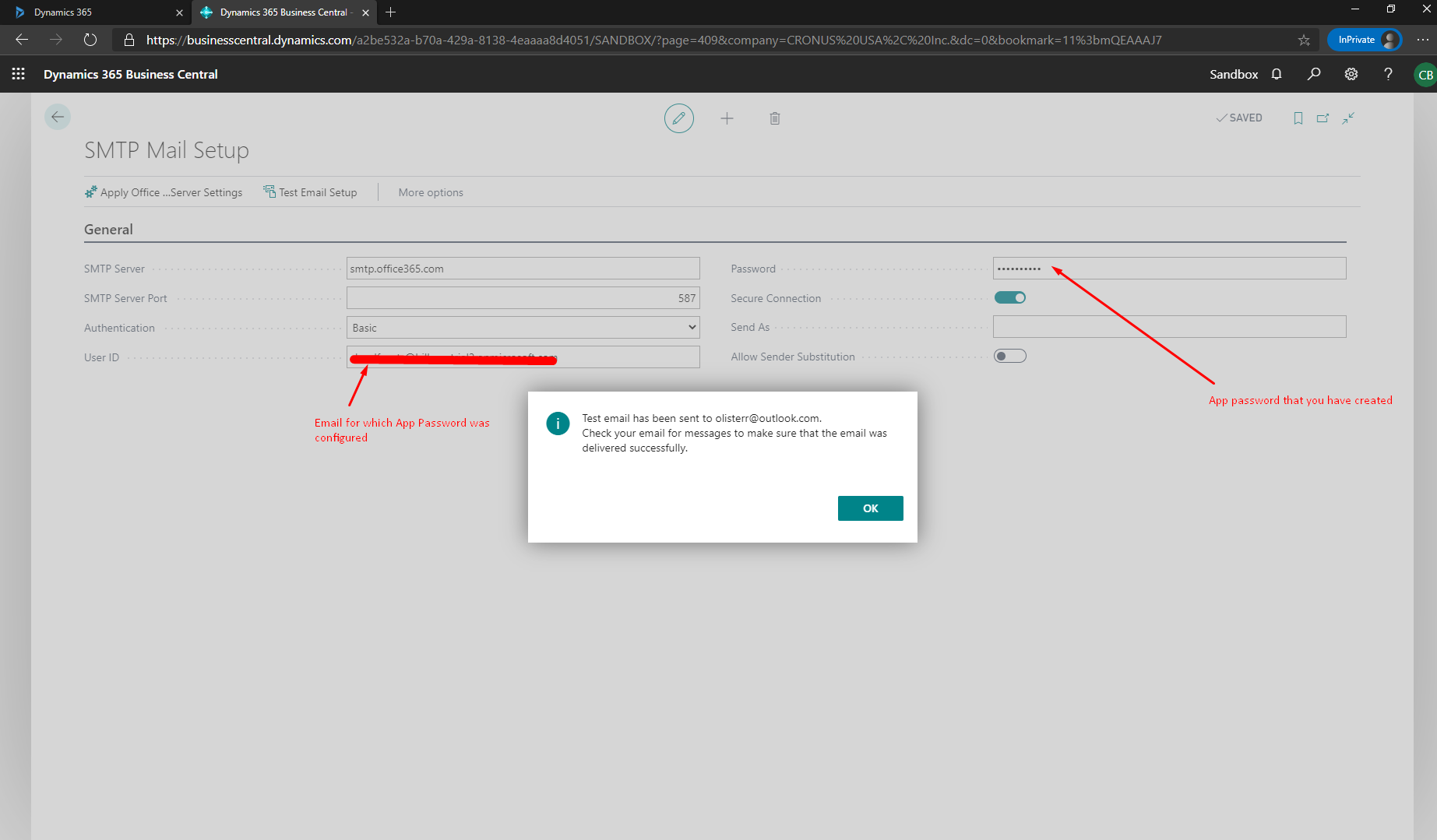Open the Authentication dropdown

pyautogui.click(x=523, y=328)
